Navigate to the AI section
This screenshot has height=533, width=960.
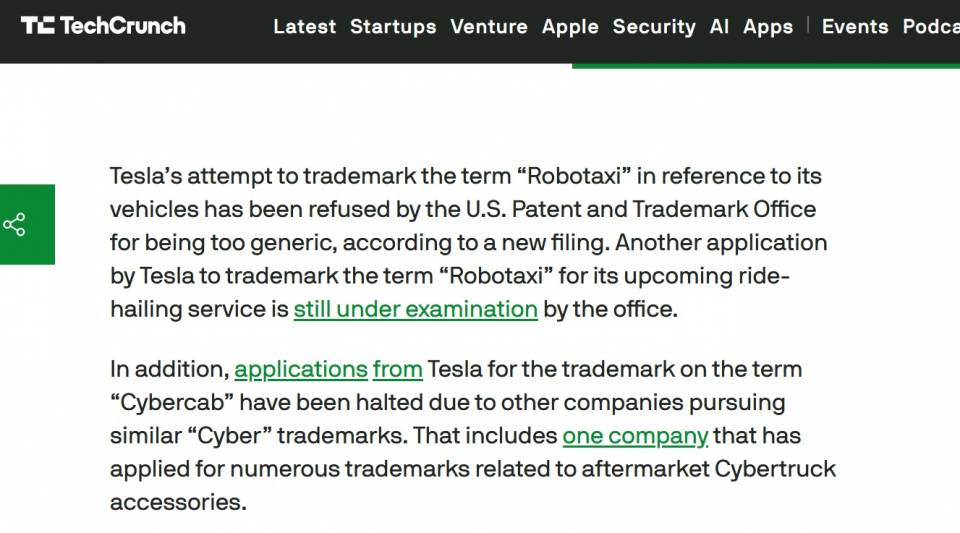coord(719,26)
